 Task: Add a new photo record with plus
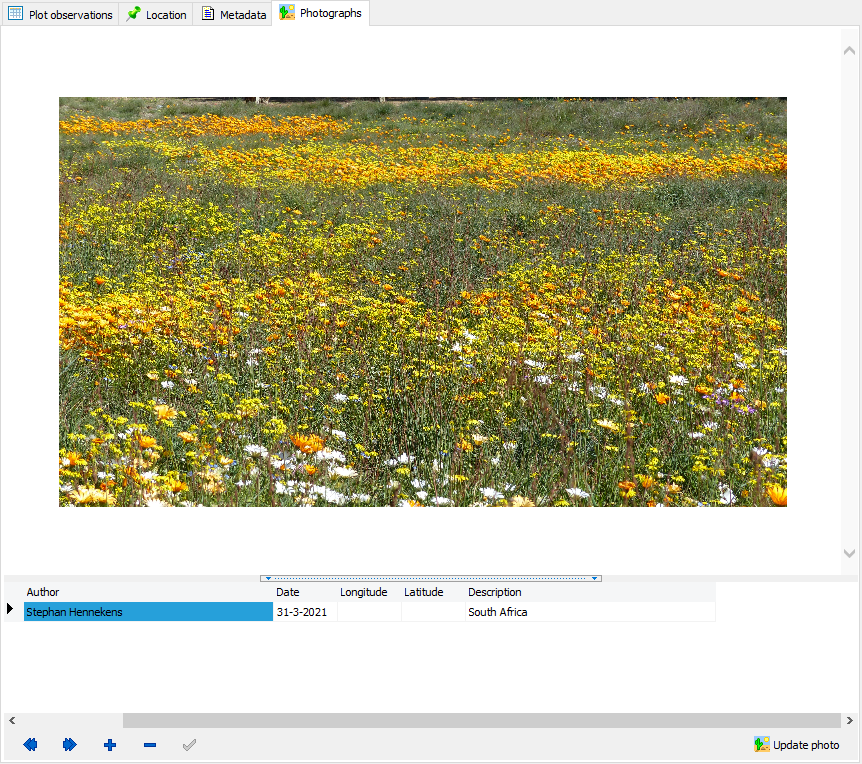click(110, 745)
